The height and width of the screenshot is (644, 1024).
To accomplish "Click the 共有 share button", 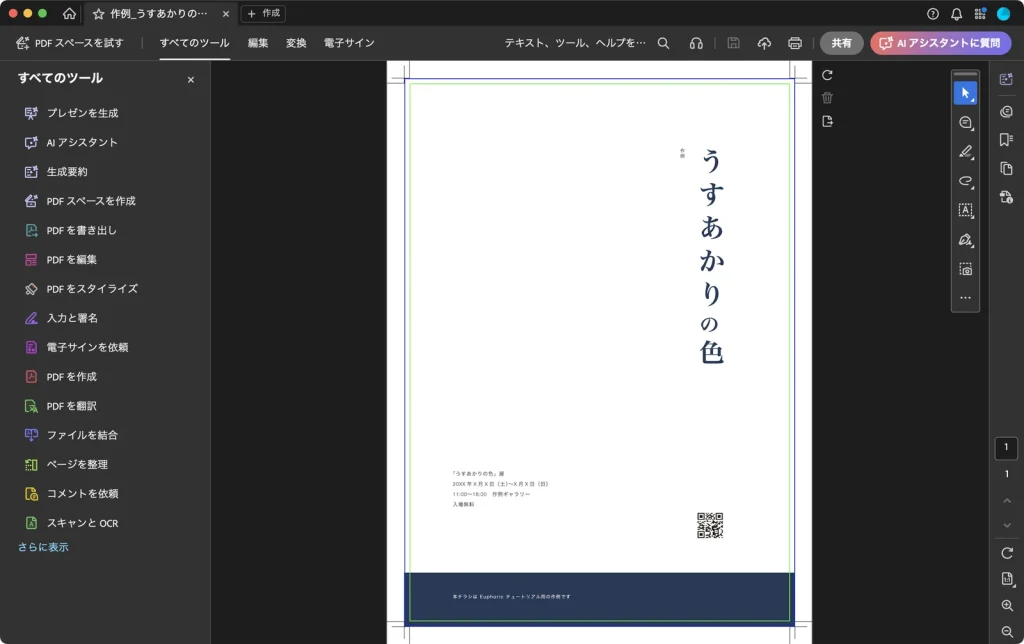I will [841, 43].
